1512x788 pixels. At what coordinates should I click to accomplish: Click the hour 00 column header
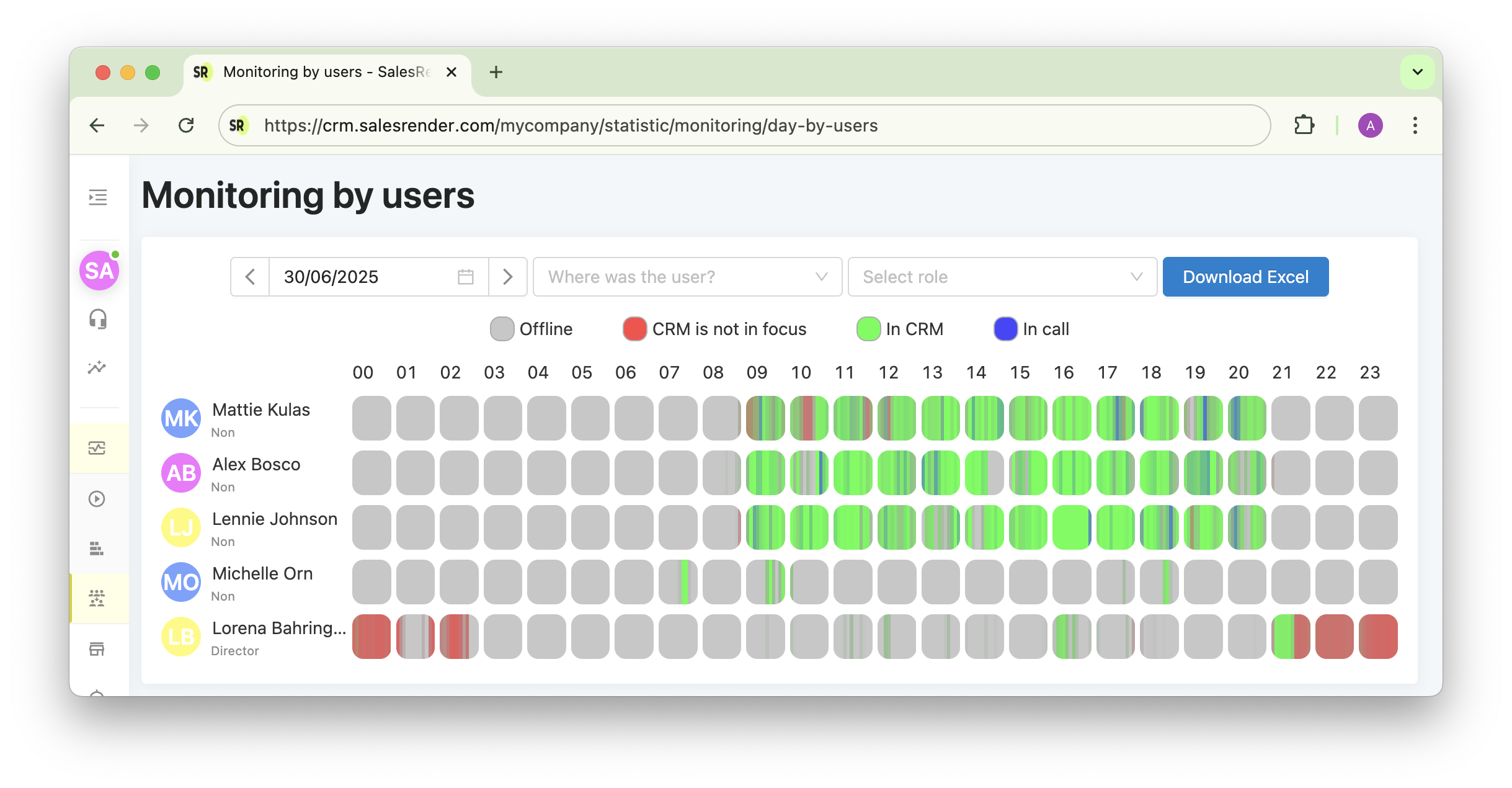[363, 372]
